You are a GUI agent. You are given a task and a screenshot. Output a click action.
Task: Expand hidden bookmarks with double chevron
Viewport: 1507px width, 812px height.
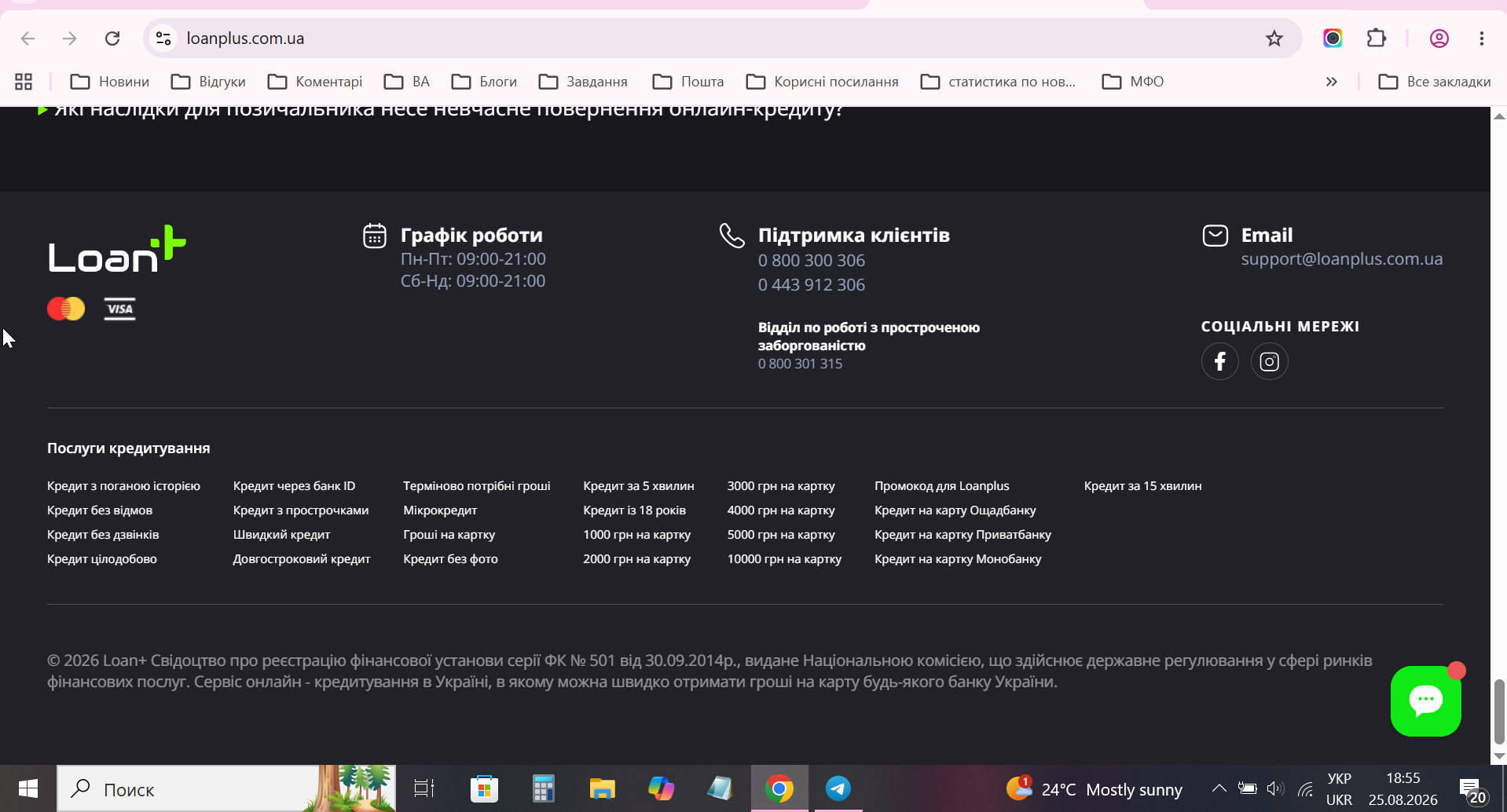click(1331, 82)
